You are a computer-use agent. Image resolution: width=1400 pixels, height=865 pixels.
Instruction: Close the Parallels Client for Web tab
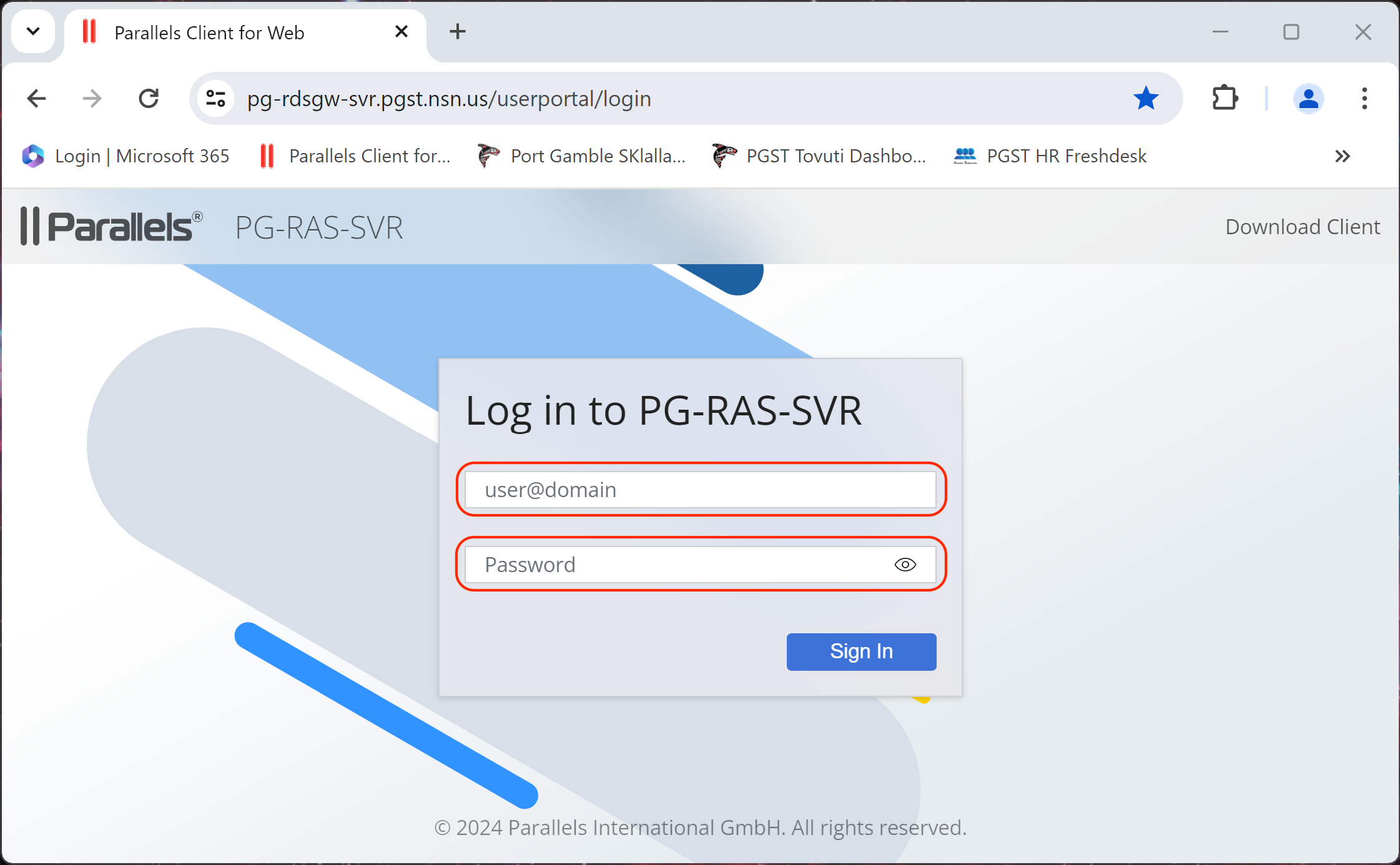point(402,31)
